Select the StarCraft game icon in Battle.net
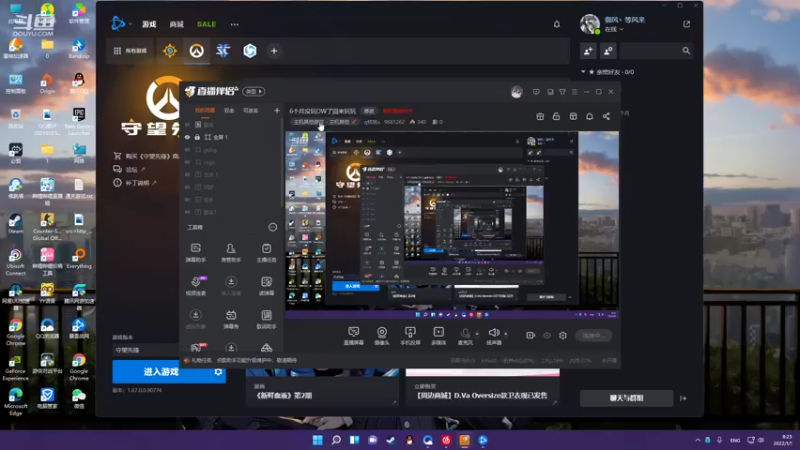The width and height of the screenshot is (800, 450). tap(223, 51)
